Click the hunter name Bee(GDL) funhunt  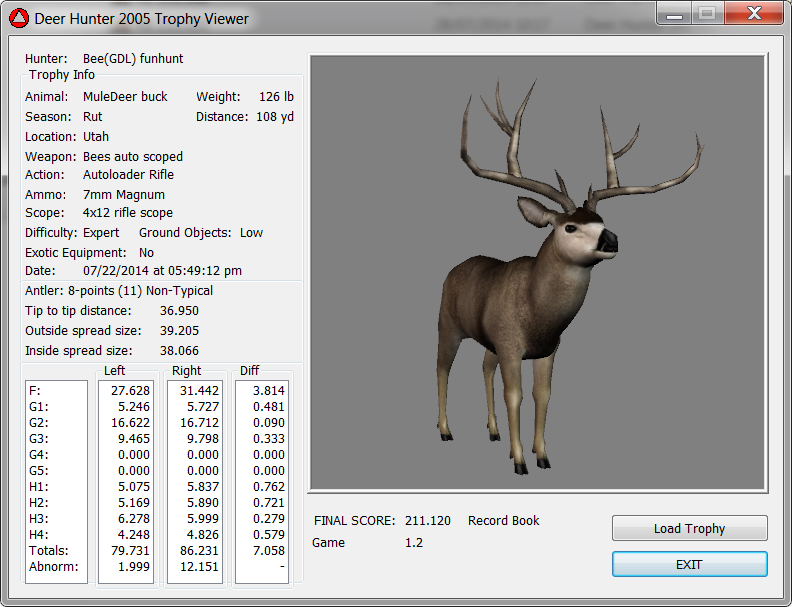(x=133, y=59)
